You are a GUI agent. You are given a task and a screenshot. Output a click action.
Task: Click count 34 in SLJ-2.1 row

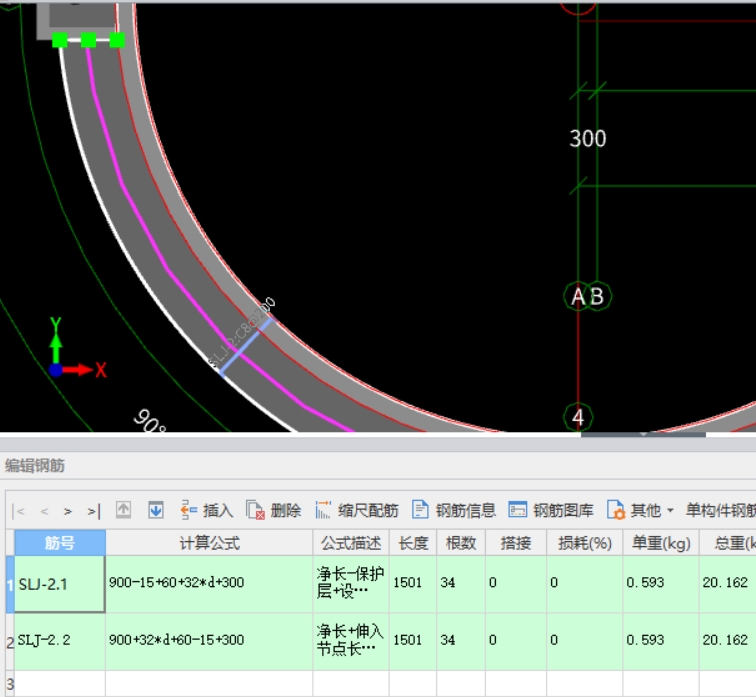click(x=461, y=584)
